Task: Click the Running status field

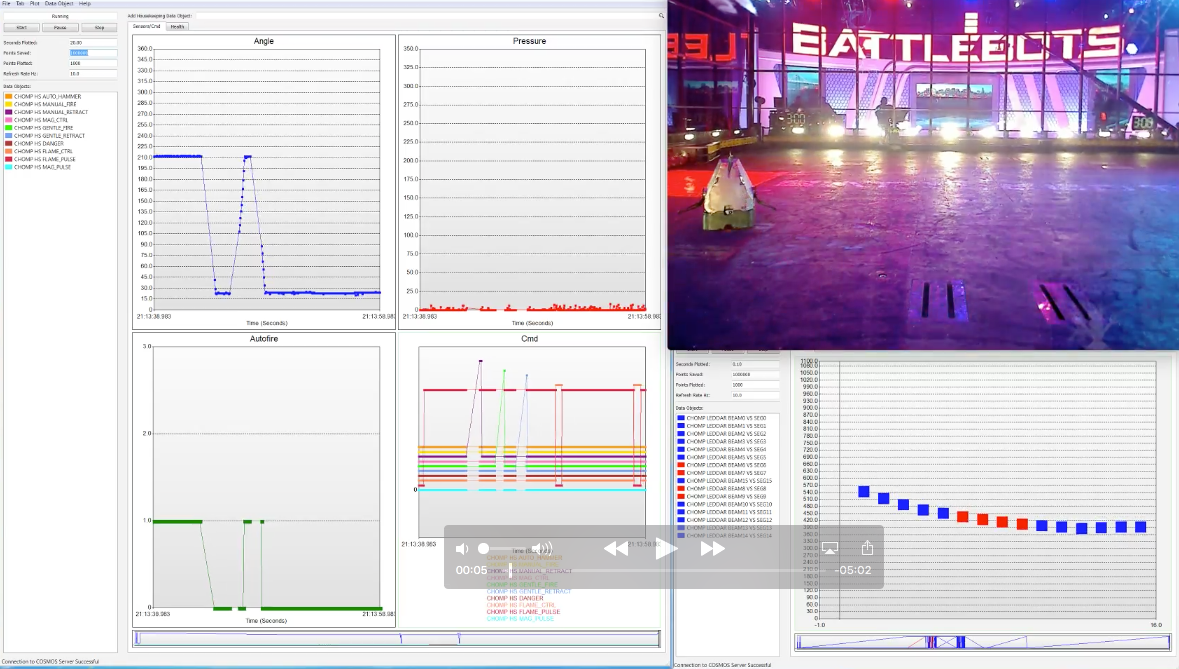Action: tap(60, 16)
